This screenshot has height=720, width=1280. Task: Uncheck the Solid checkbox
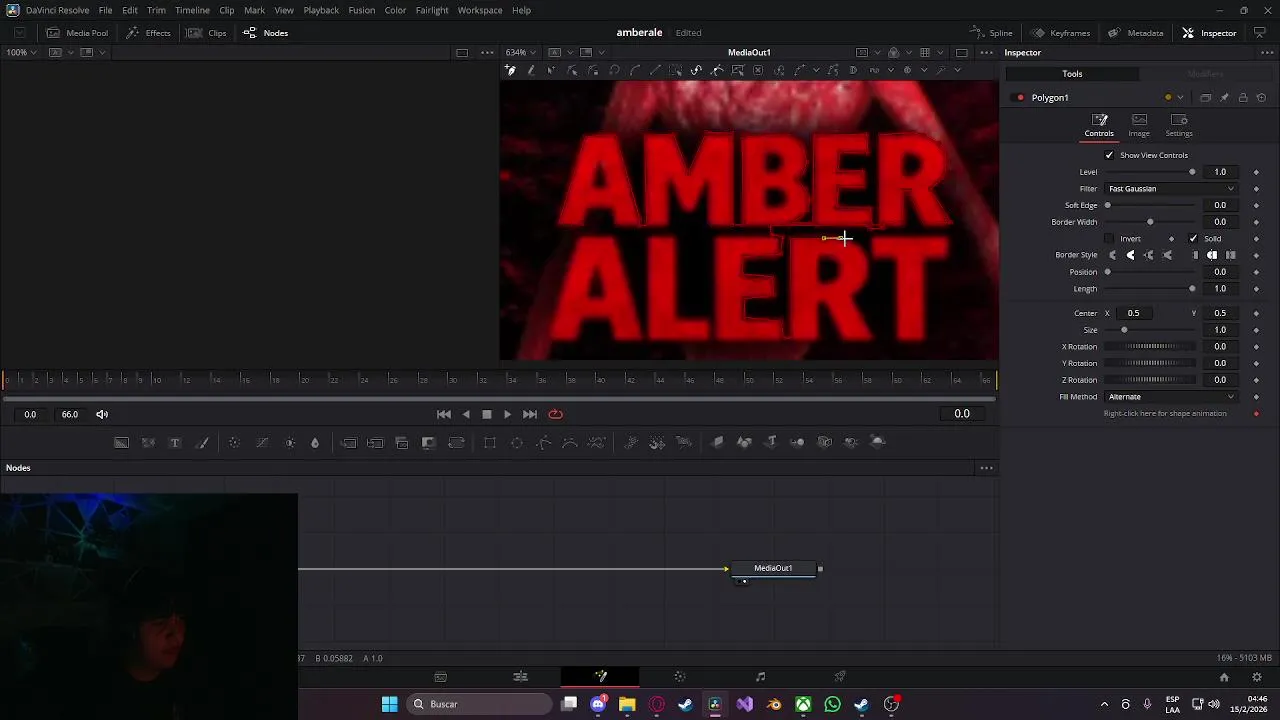click(x=1193, y=239)
